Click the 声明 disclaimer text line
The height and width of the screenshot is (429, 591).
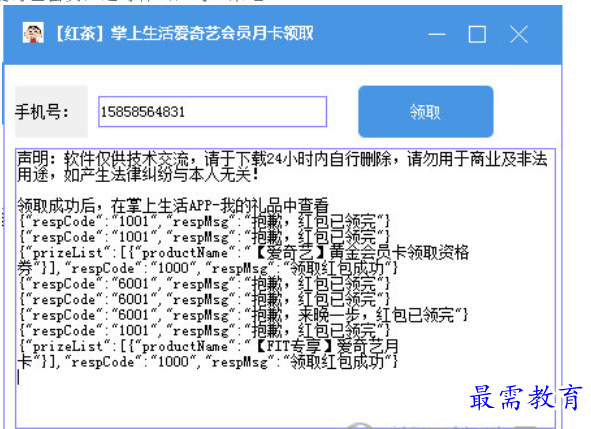pyautogui.click(x=282, y=159)
